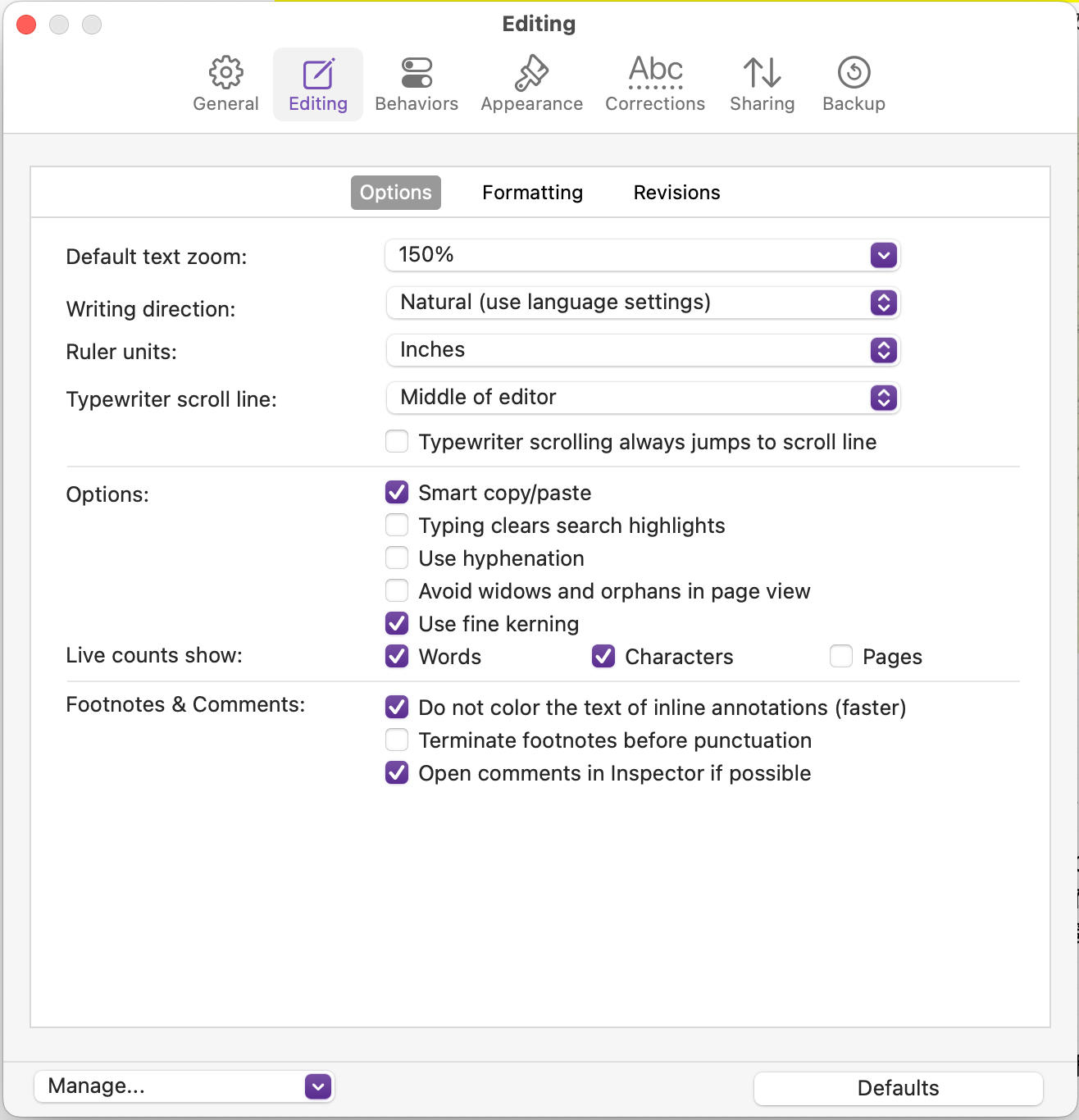Enable Use hyphenation checkbox
Image resolution: width=1079 pixels, height=1120 pixels.
tap(398, 558)
